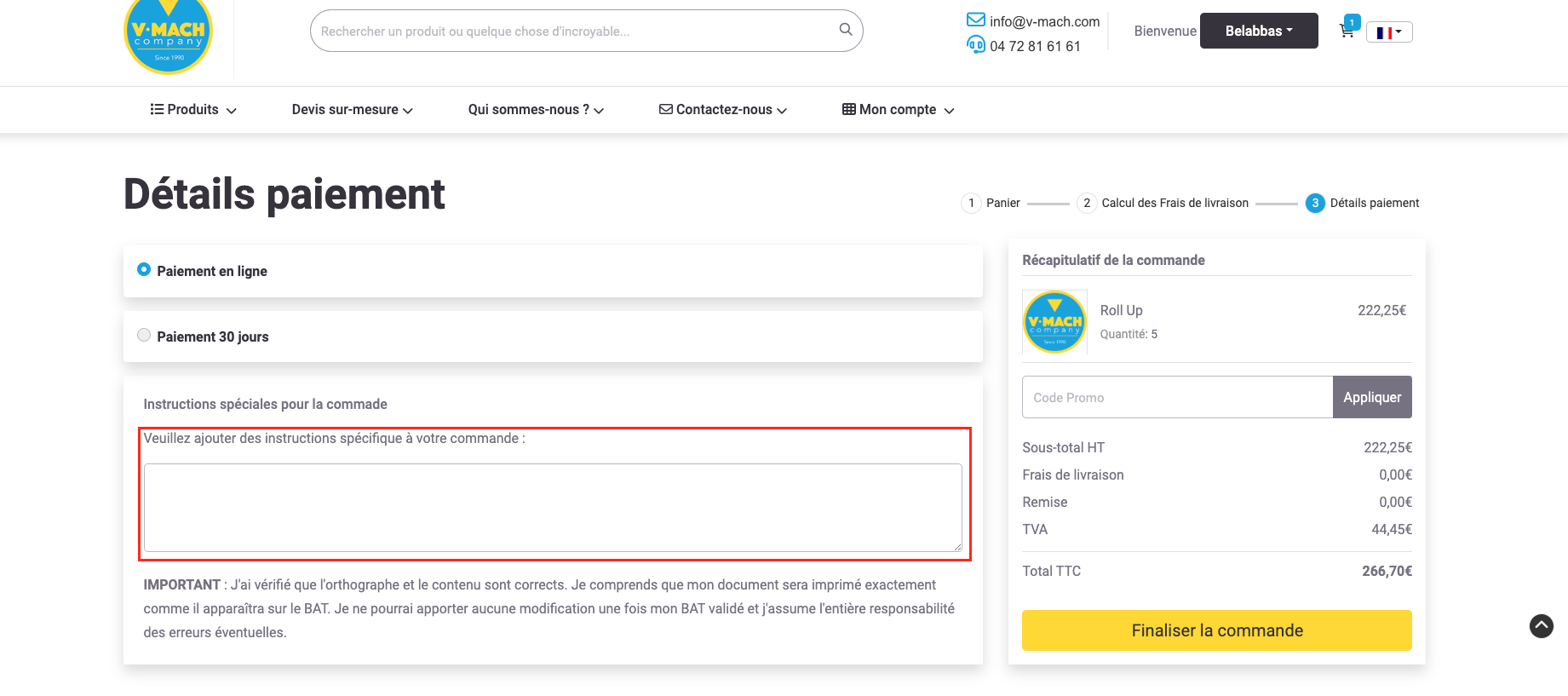Open Devis sur-mesure menu
Screen dimensions: 1568x696
click(x=352, y=110)
